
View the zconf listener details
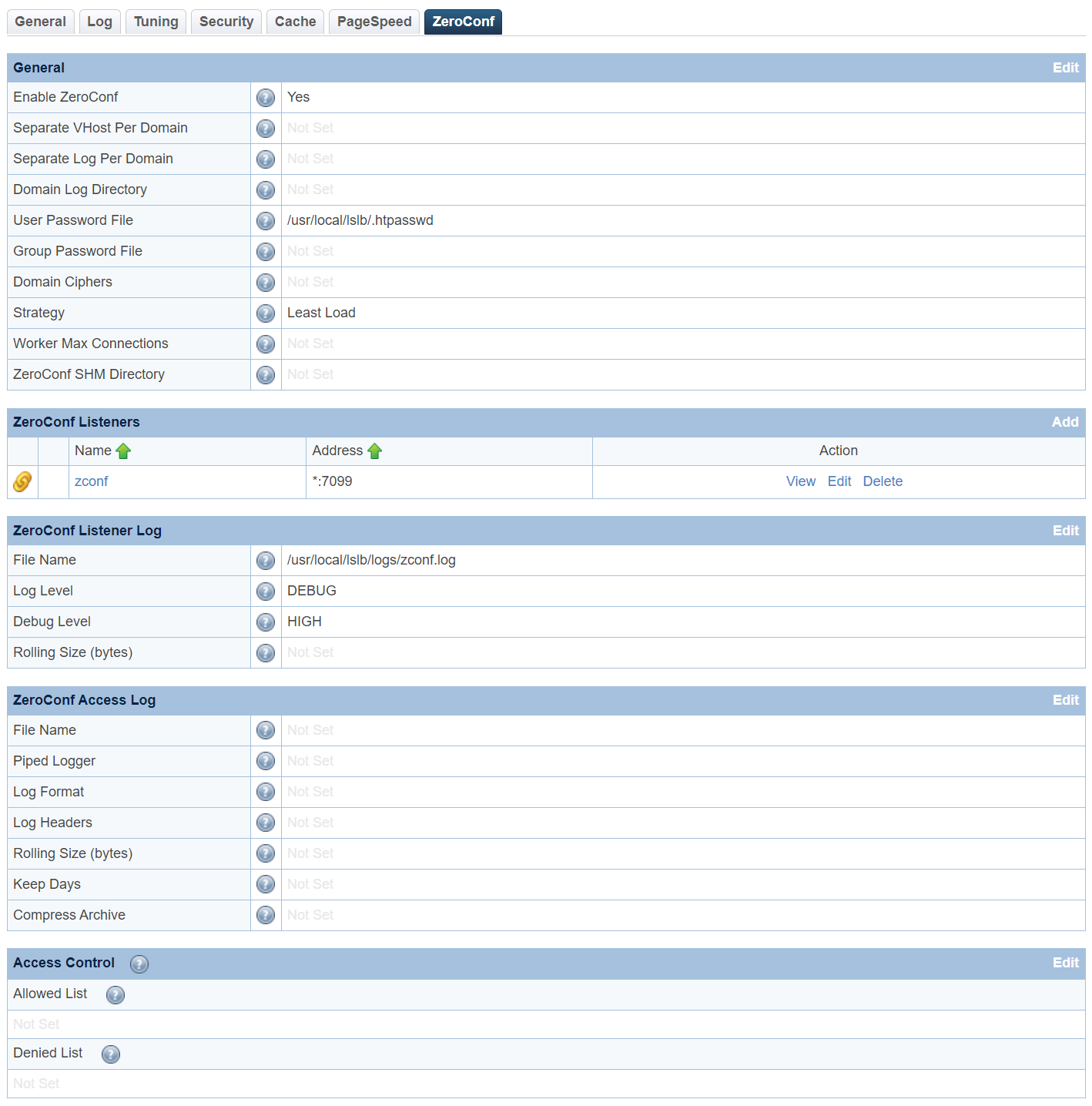[x=801, y=481]
